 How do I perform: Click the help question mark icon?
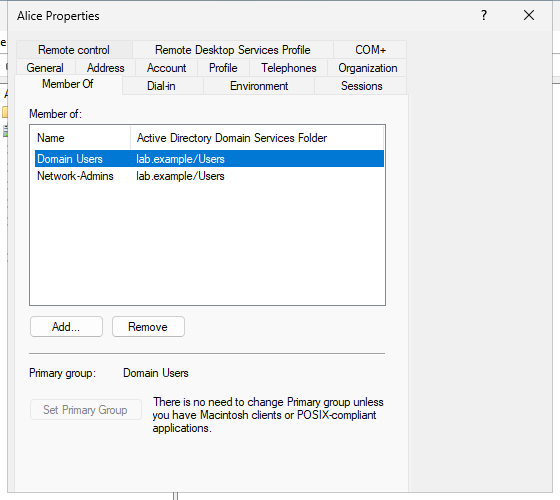[484, 15]
